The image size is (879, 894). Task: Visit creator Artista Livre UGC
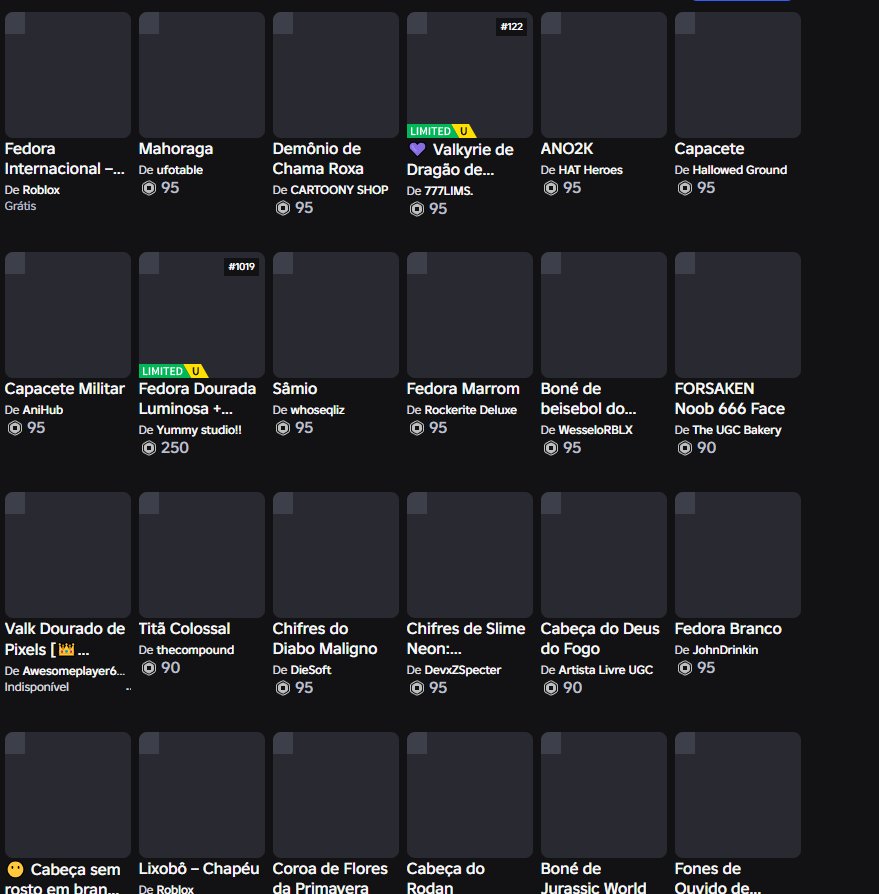coord(605,670)
